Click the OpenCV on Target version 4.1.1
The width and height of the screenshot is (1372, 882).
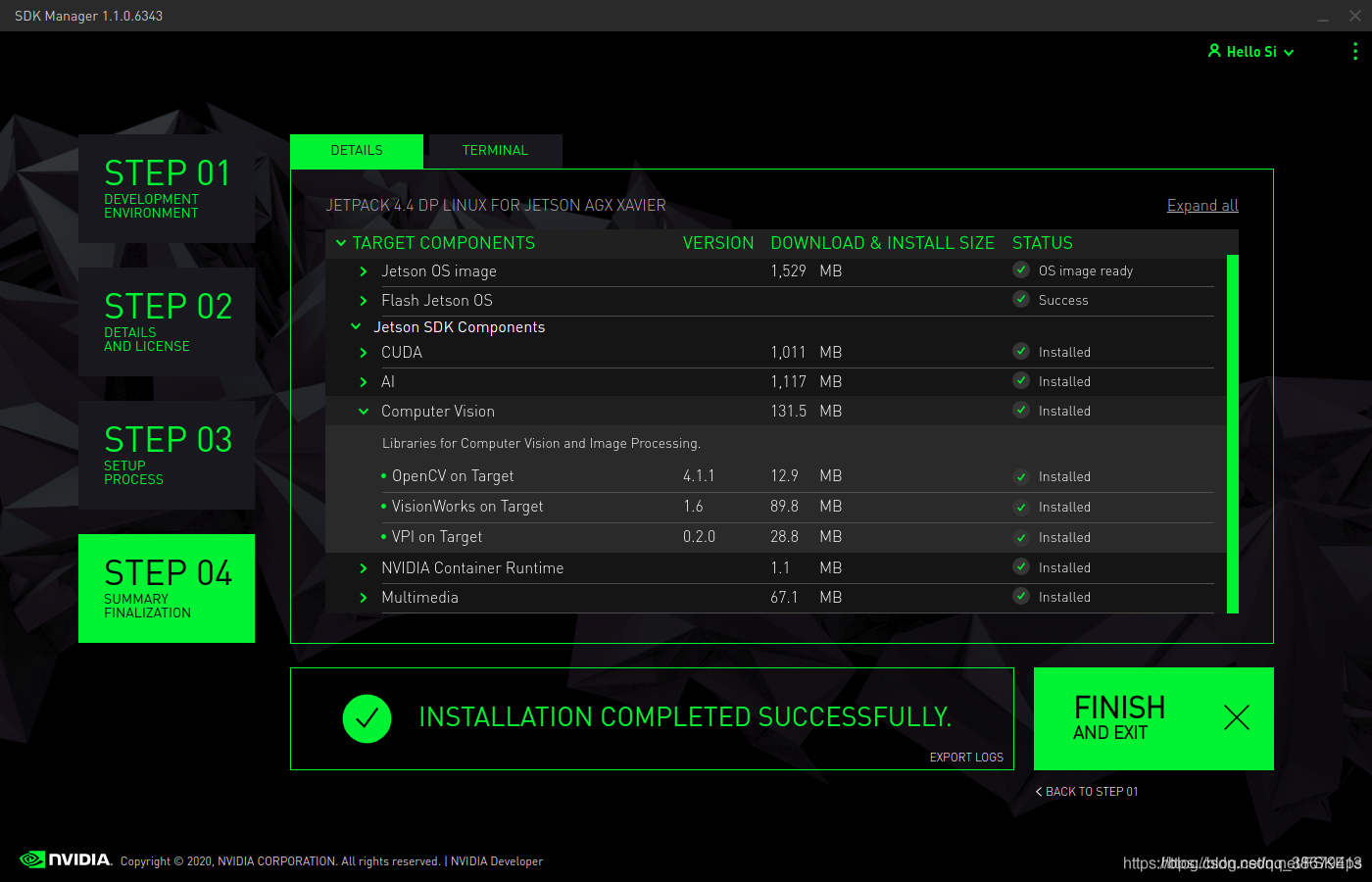[699, 476]
